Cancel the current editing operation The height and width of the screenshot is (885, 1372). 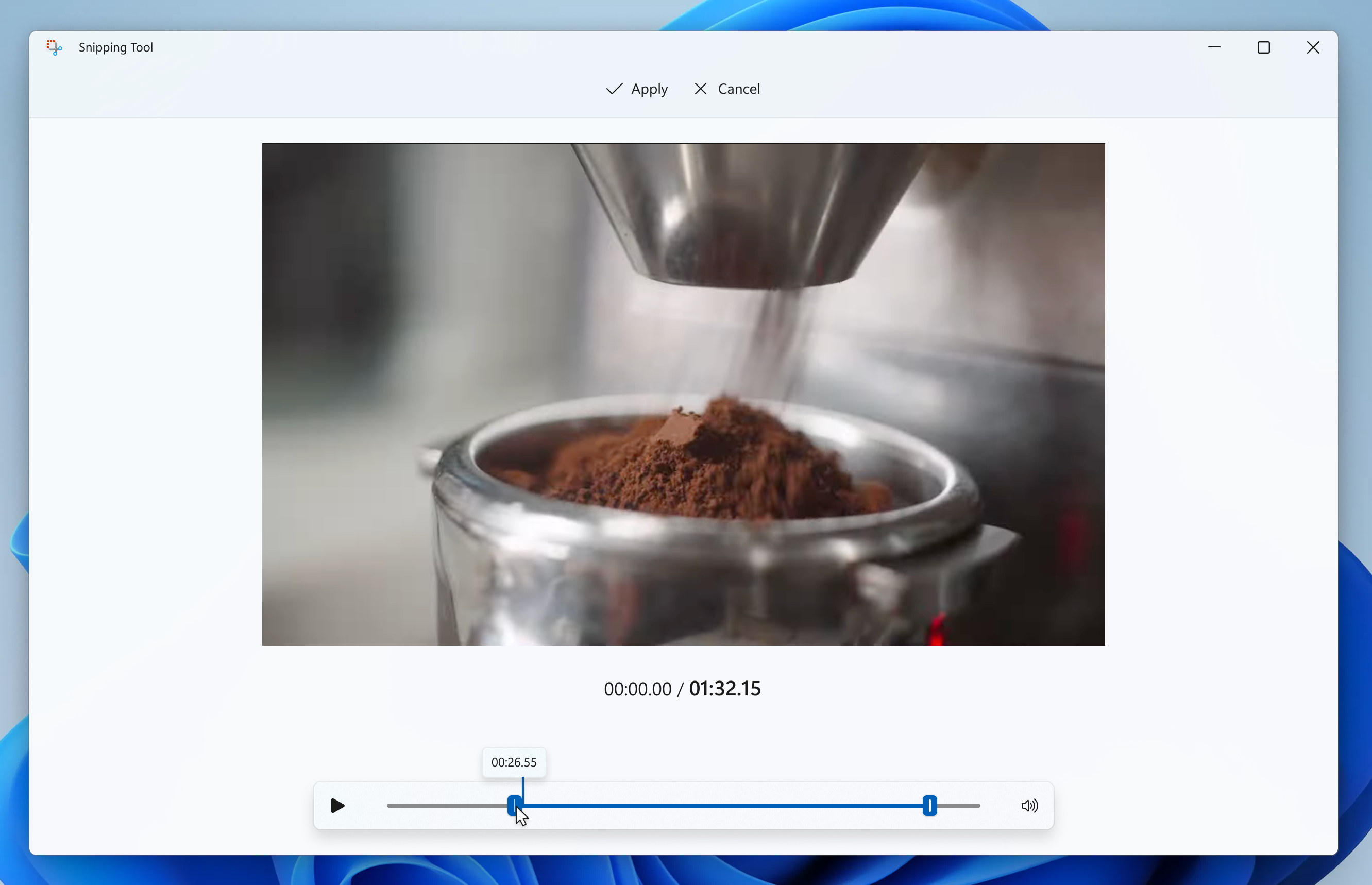[726, 88]
